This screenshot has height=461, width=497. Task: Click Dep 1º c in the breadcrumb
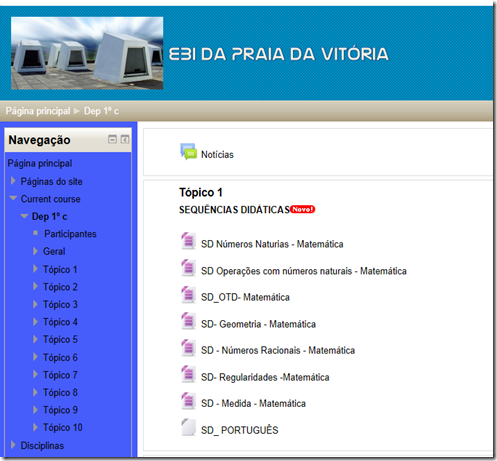(x=101, y=111)
